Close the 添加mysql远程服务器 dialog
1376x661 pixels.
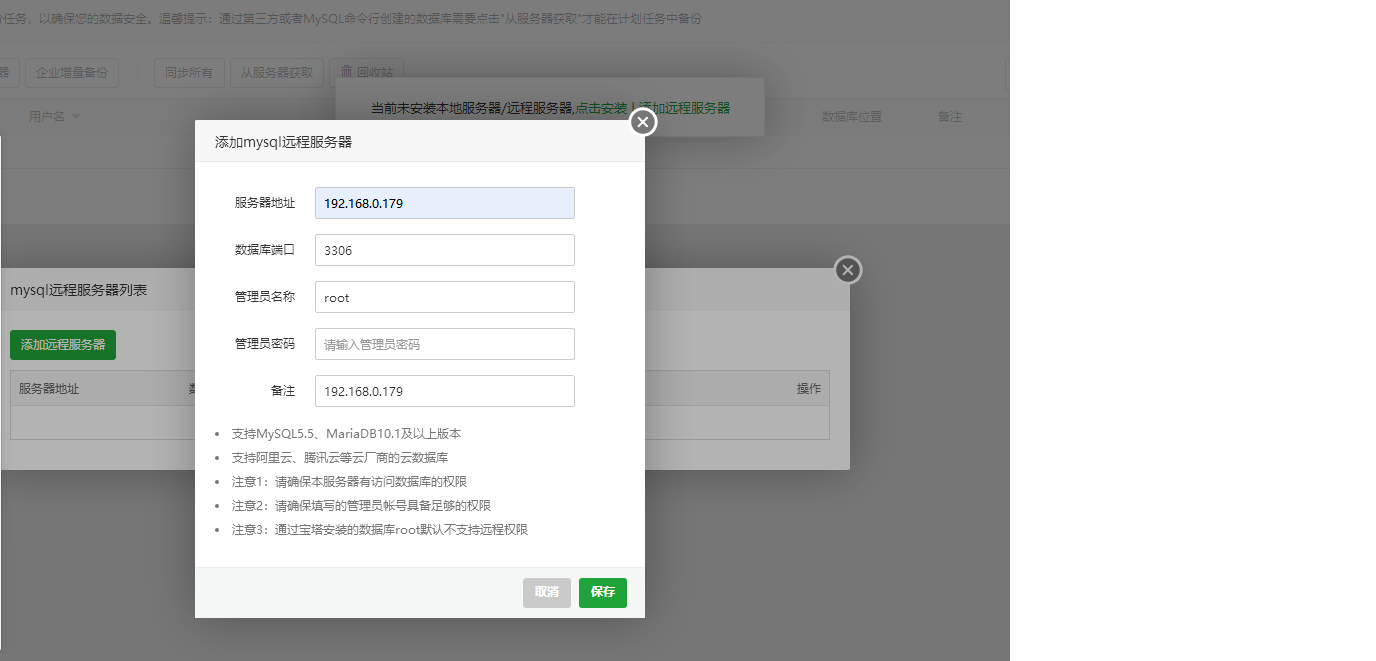click(643, 122)
